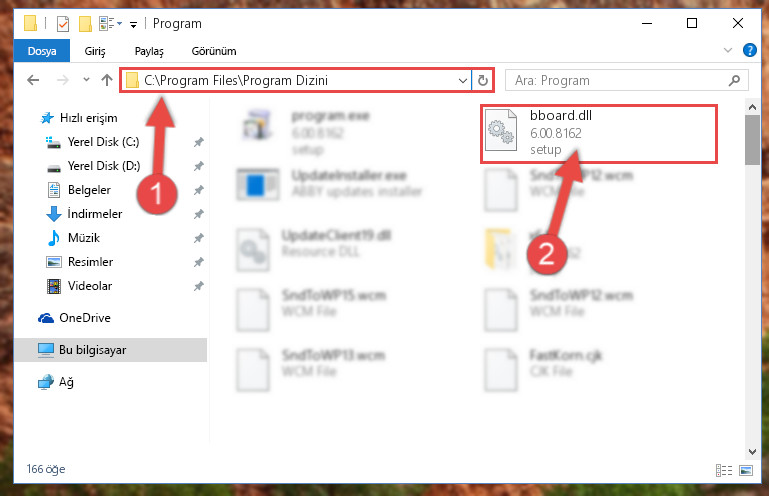The height and width of the screenshot is (496, 769).
Task: Open the Görünüm ribbon tab
Action: (214, 51)
